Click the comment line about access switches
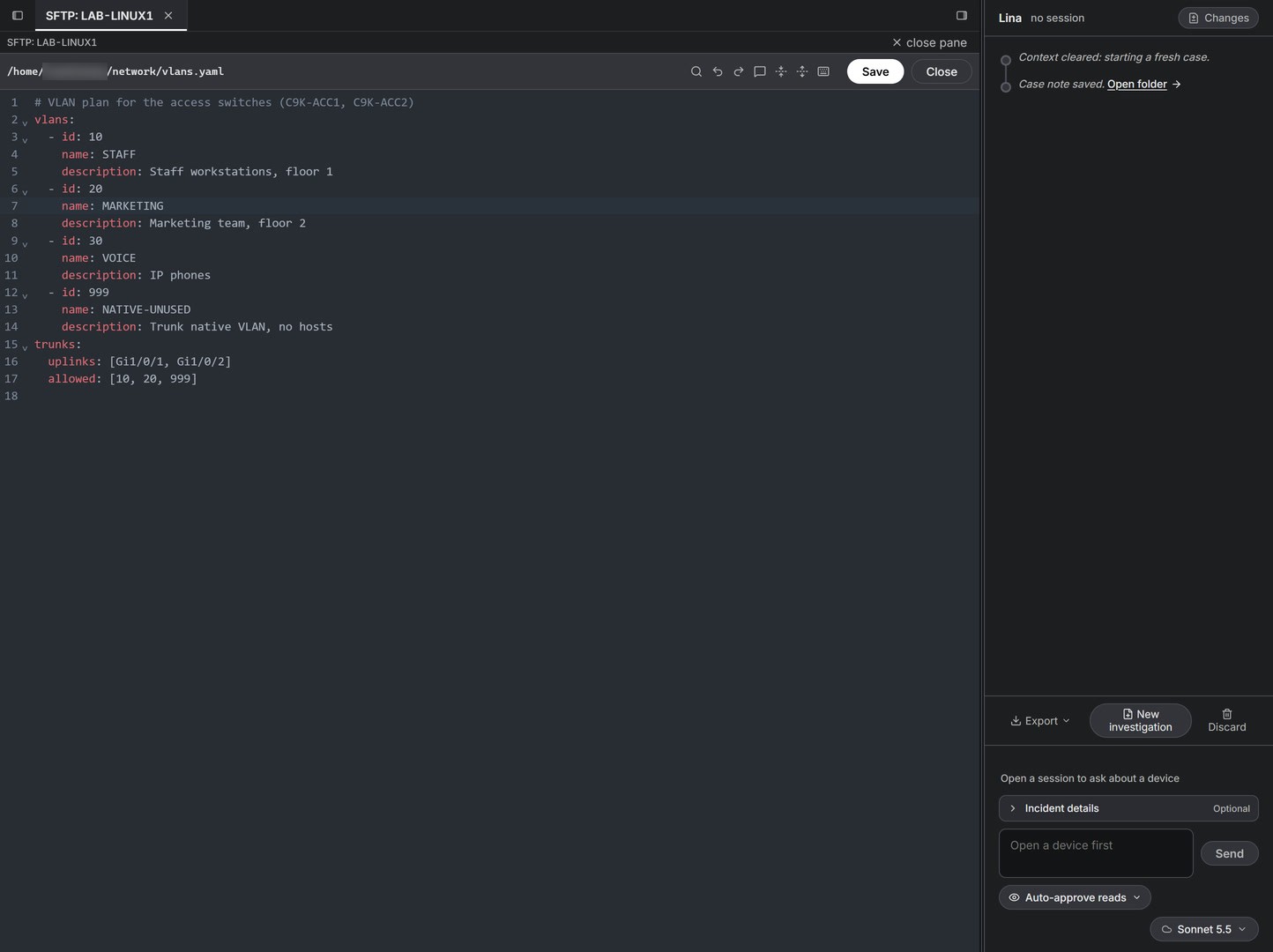 224,102
